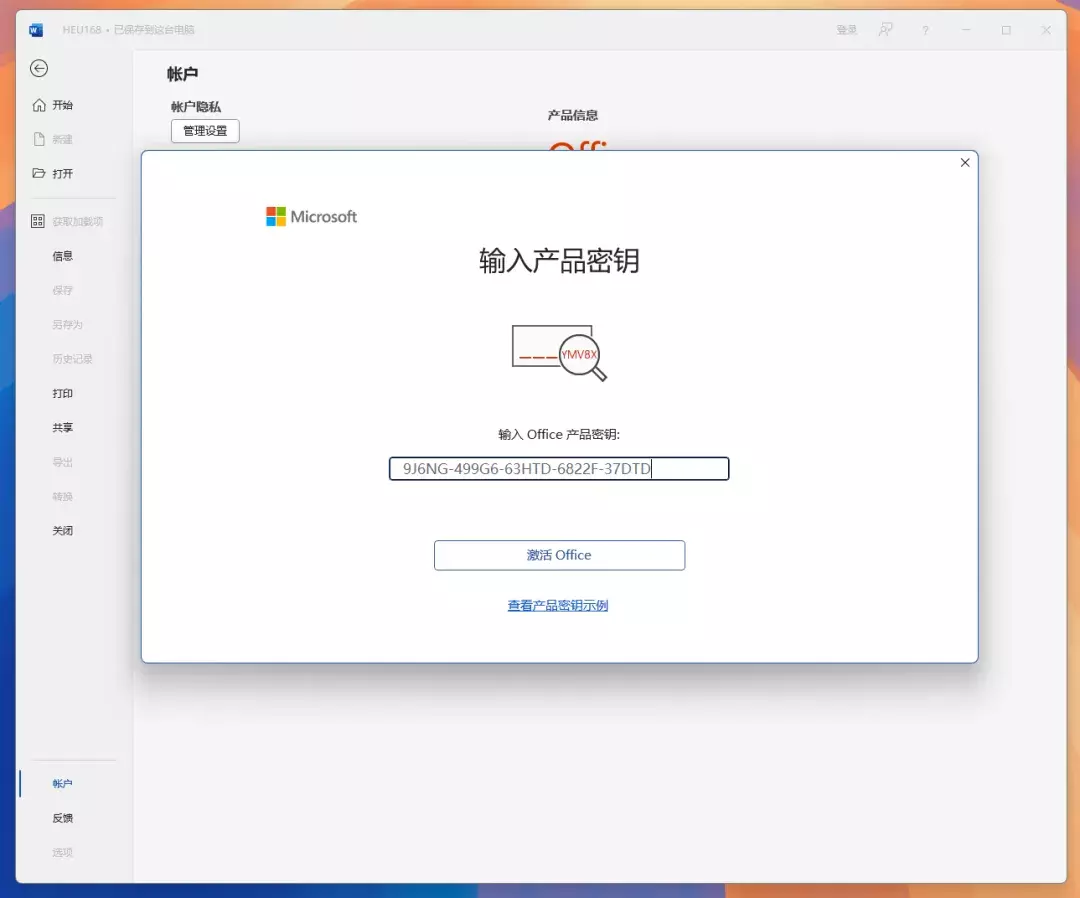Screen dimensions: 1080x898
Task: Open the 打开 file menu entry
Action: click(x=62, y=174)
